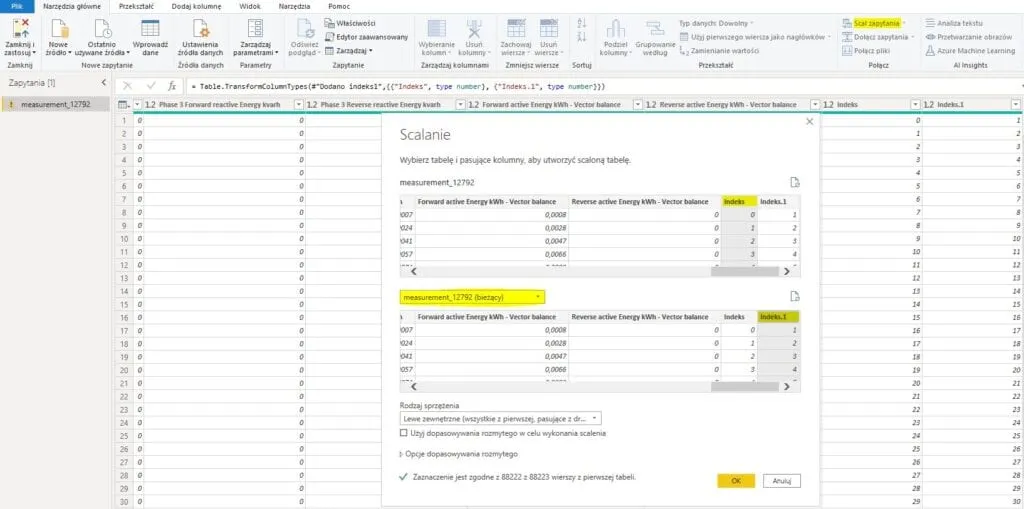The width and height of the screenshot is (1024, 509).
Task: Open Ustawienia źródła danych icon
Action: pos(201,29)
